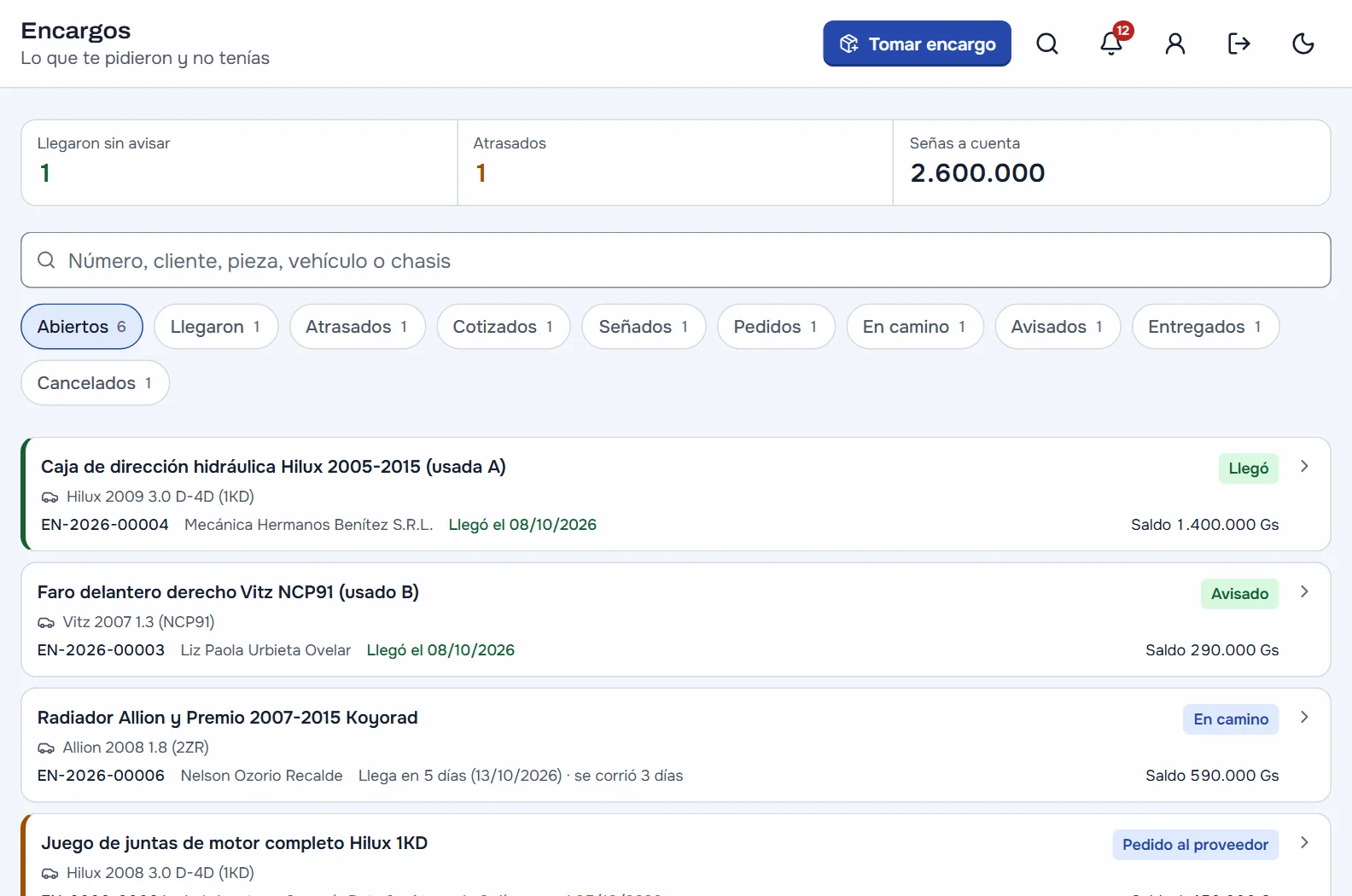Image resolution: width=1352 pixels, height=896 pixels.
Task: Open Caja de dirección hidráulica Hilux title
Action: point(273,467)
